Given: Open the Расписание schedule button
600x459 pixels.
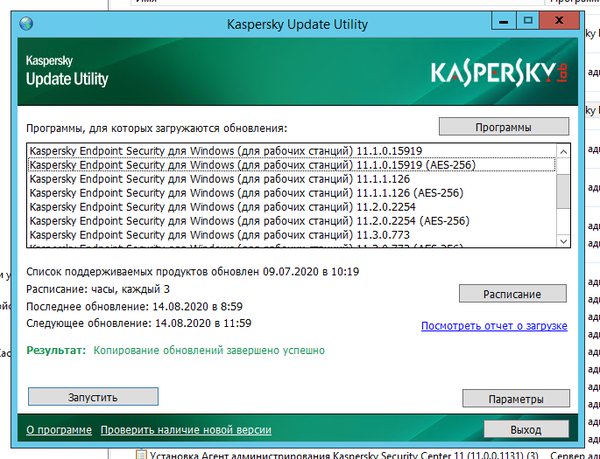Looking at the screenshot, I should [512, 293].
